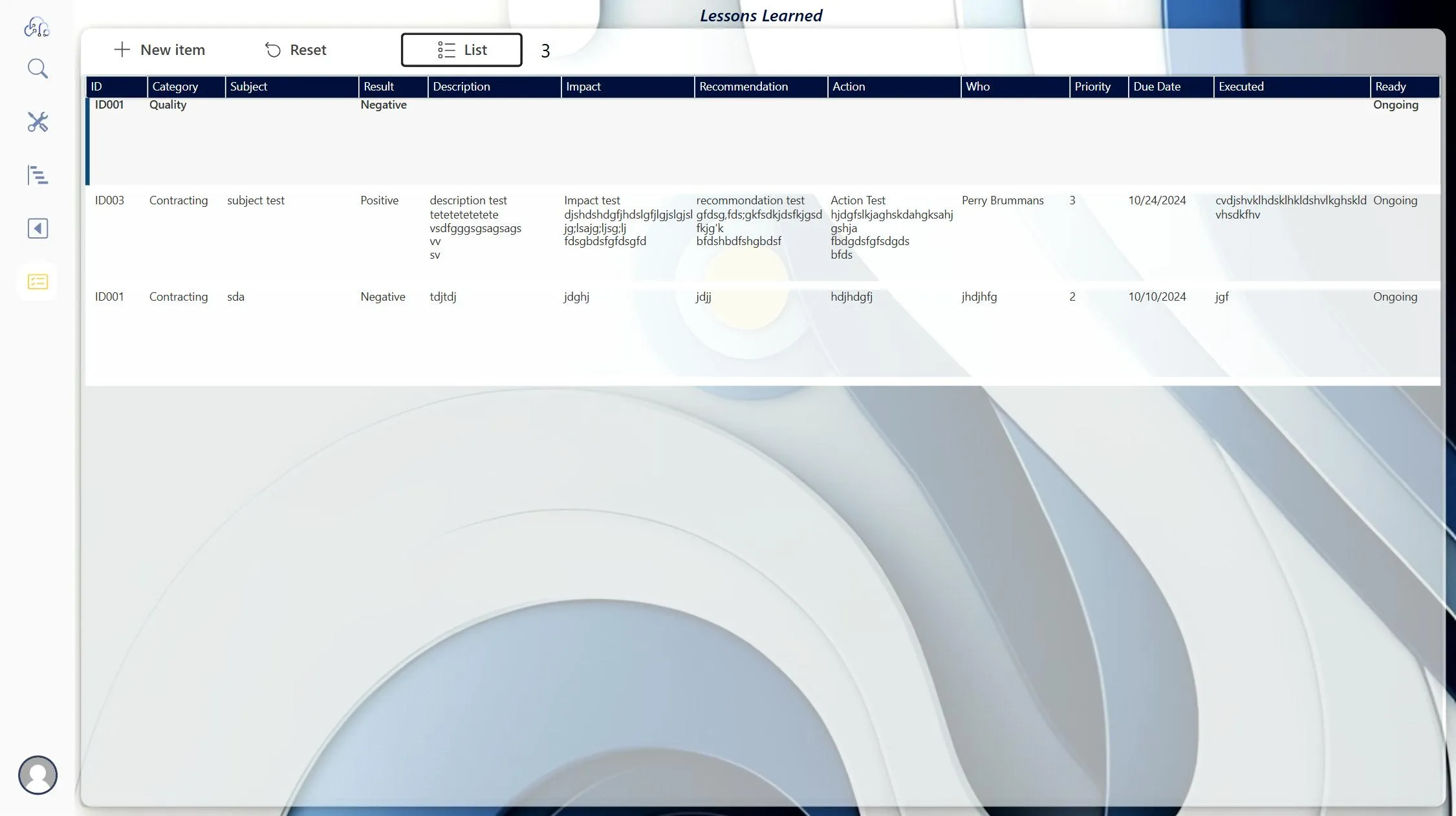Open the user profile avatar
This screenshot has height=816, width=1456.
38,775
